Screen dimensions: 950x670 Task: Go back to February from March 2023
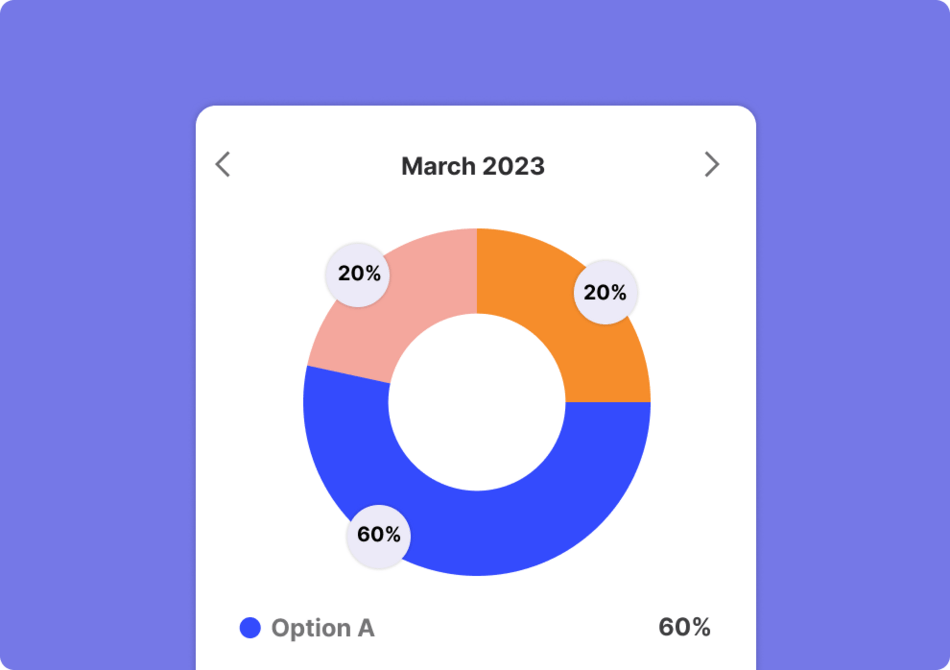tap(223, 165)
